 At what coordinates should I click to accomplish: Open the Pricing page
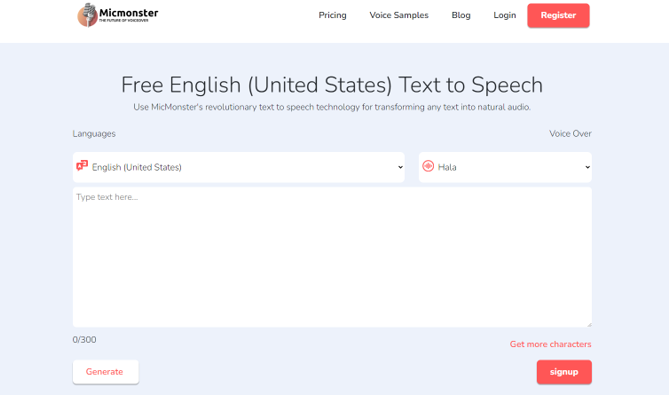[332, 15]
